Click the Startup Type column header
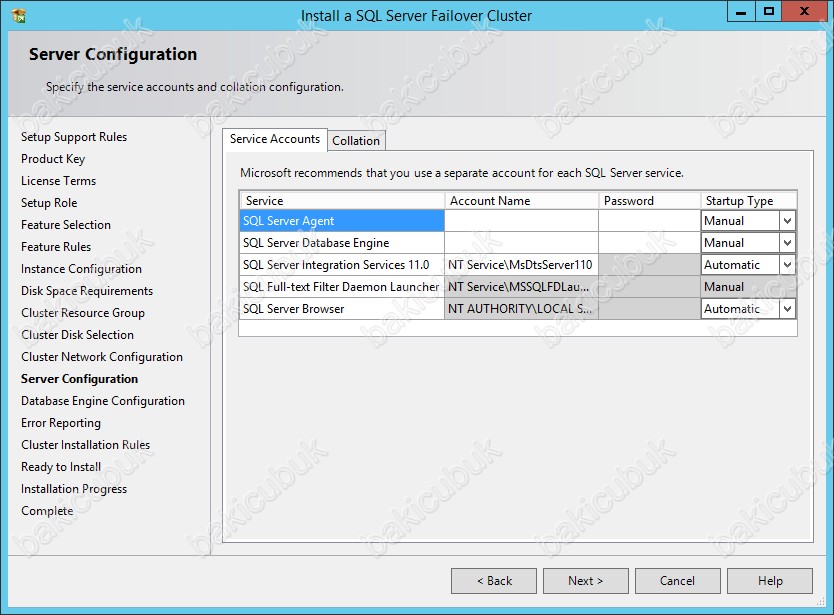 tap(748, 201)
